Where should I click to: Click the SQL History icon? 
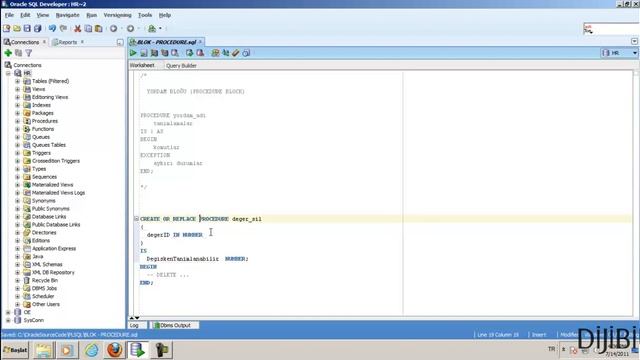pos(246,53)
